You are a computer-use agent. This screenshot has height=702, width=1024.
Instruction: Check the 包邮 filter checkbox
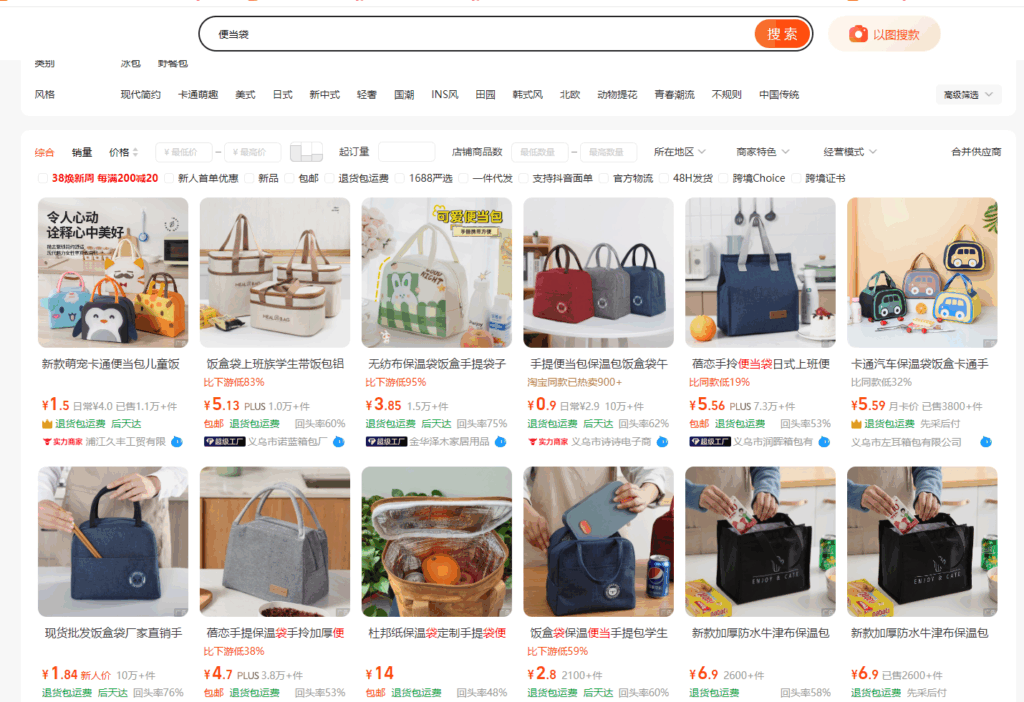point(290,178)
